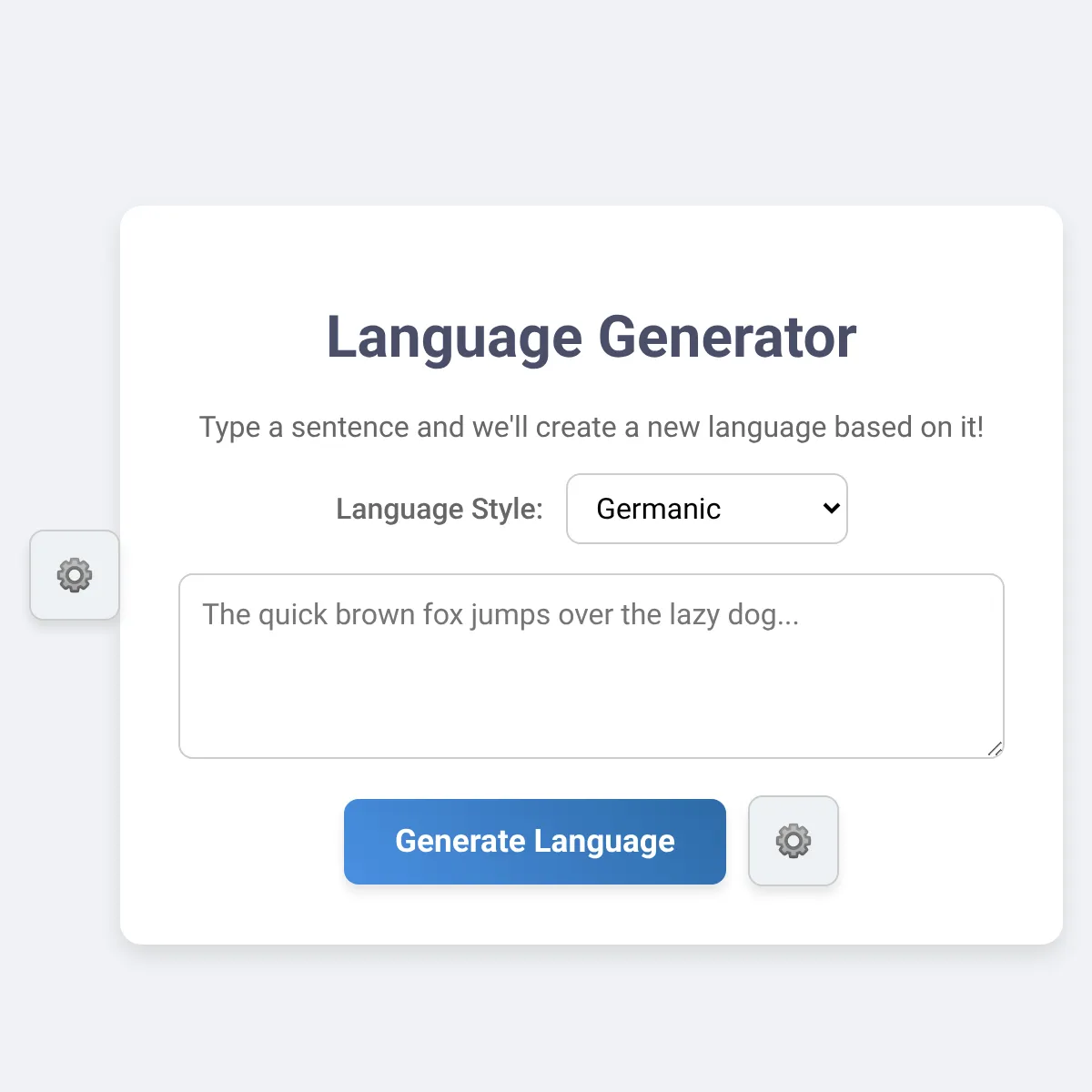Open options next to the Generate button
1092x1092 pixels.
[793, 841]
